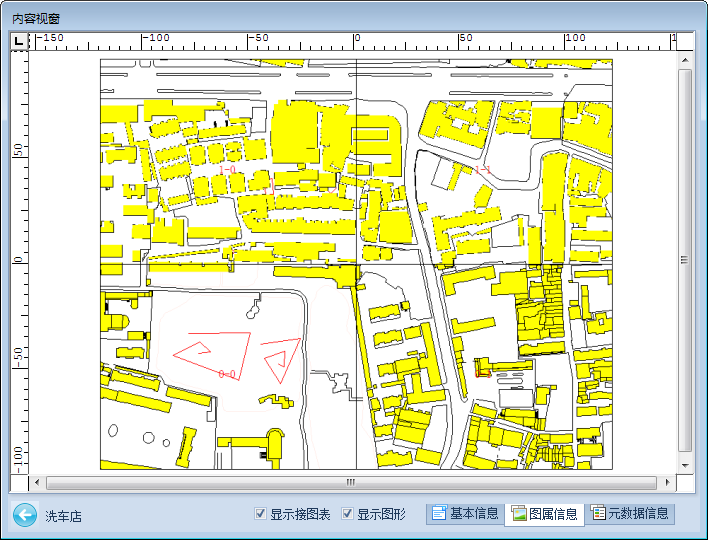This screenshot has height=540, width=708.
Task: Click the red spiral triangle shape labeled 0-0
Action: click(x=211, y=348)
